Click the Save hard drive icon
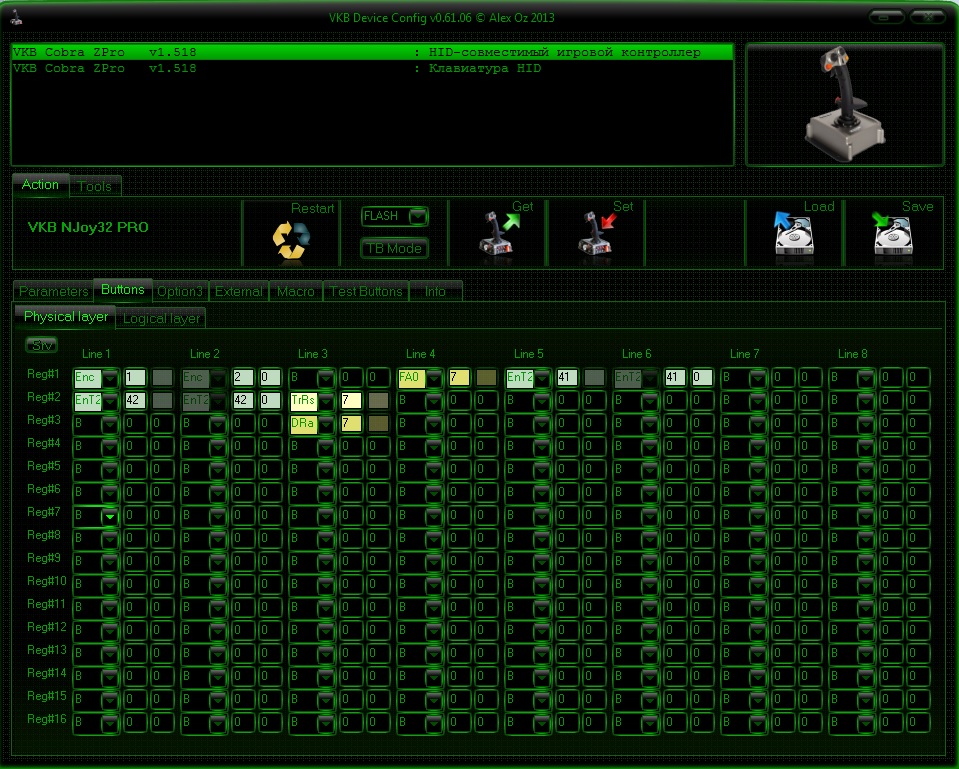The width and height of the screenshot is (959, 769). tap(892, 234)
